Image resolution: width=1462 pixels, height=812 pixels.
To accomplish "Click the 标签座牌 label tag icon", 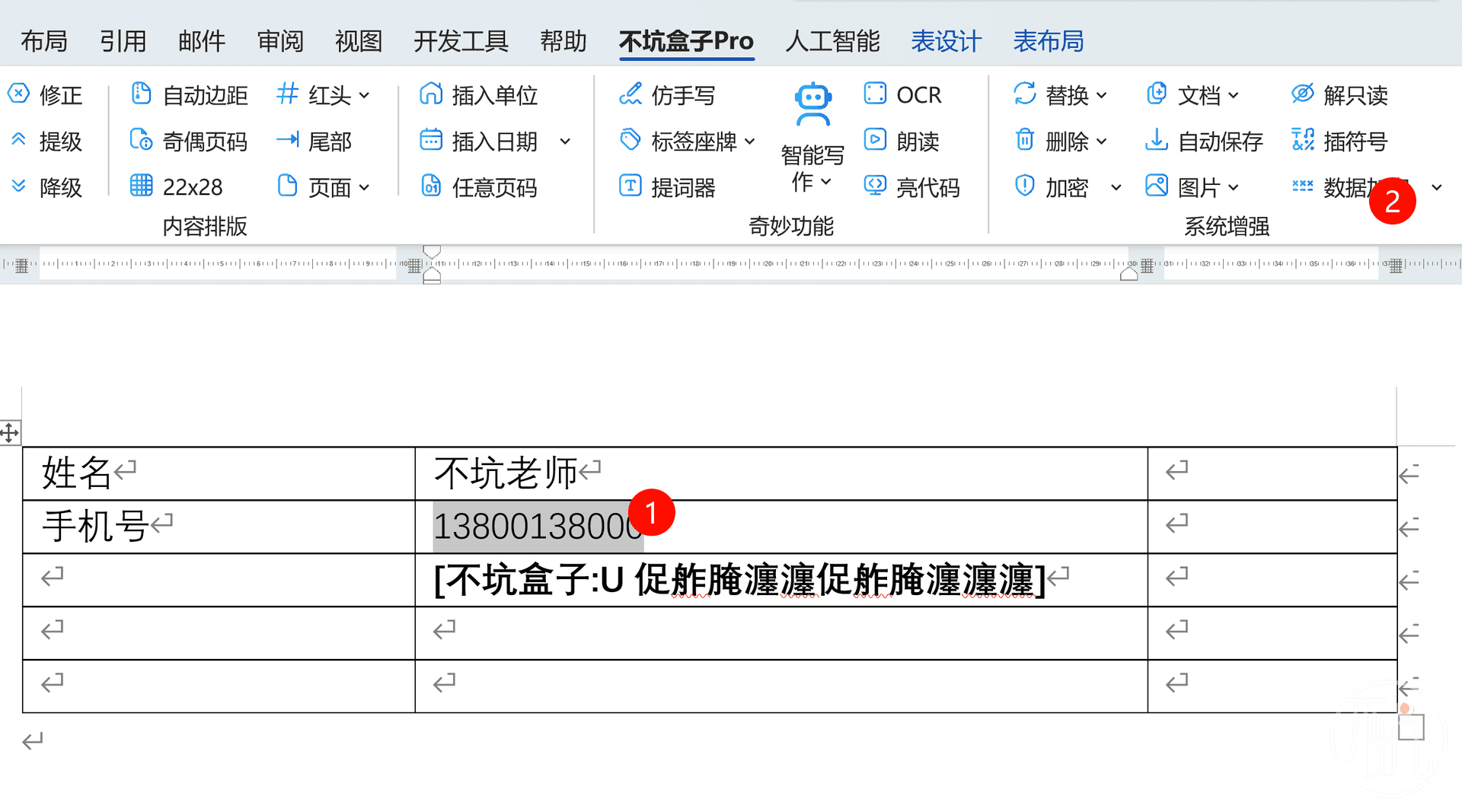I will tap(630, 140).
